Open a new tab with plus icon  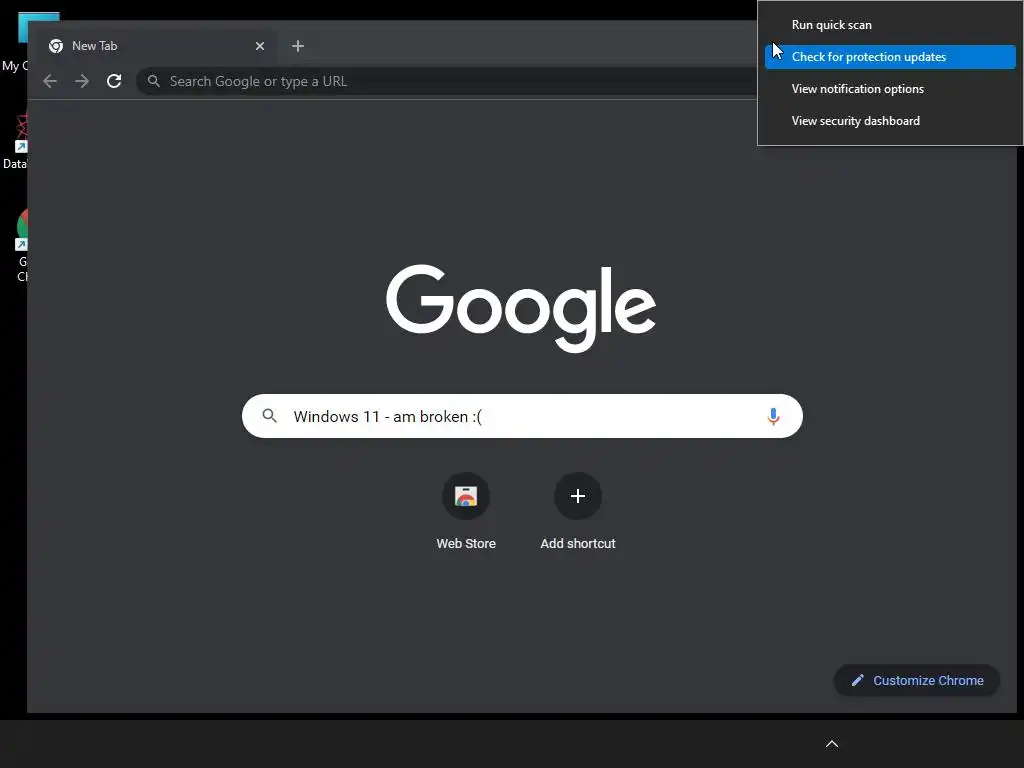(x=298, y=46)
